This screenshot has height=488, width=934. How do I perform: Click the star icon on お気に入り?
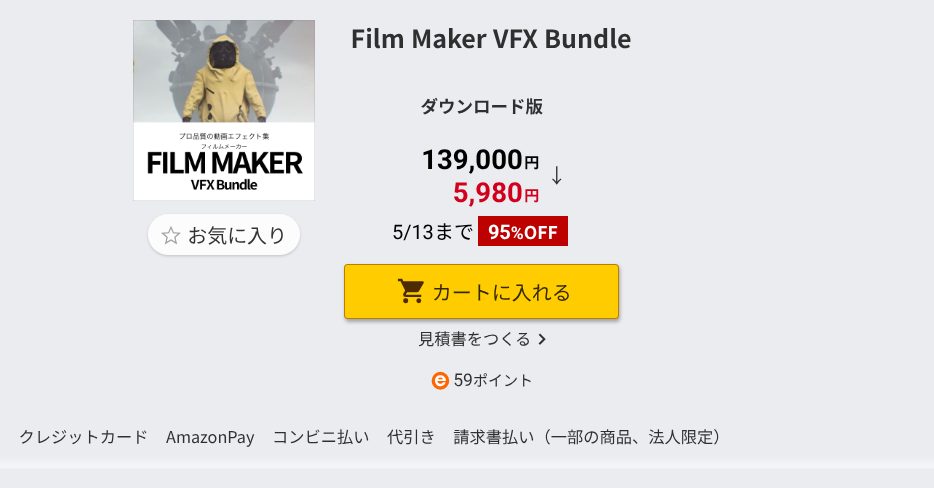[x=170, y=235]
